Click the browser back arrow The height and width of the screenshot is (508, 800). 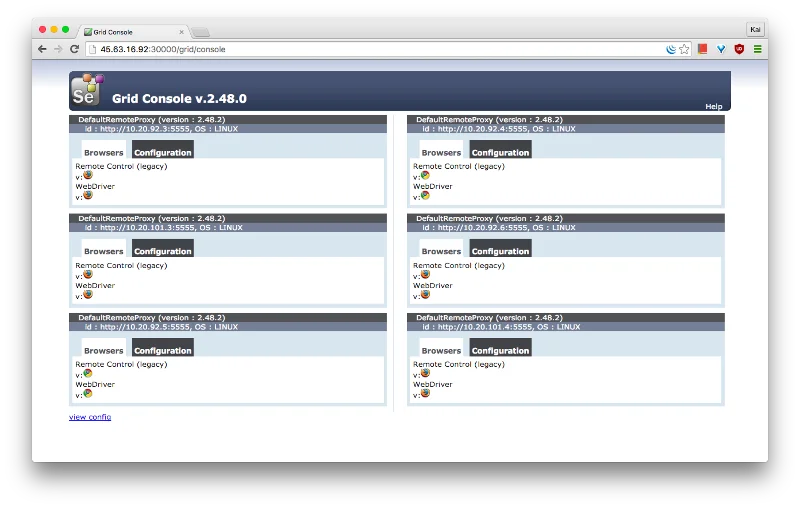click(x=42, y=49)
